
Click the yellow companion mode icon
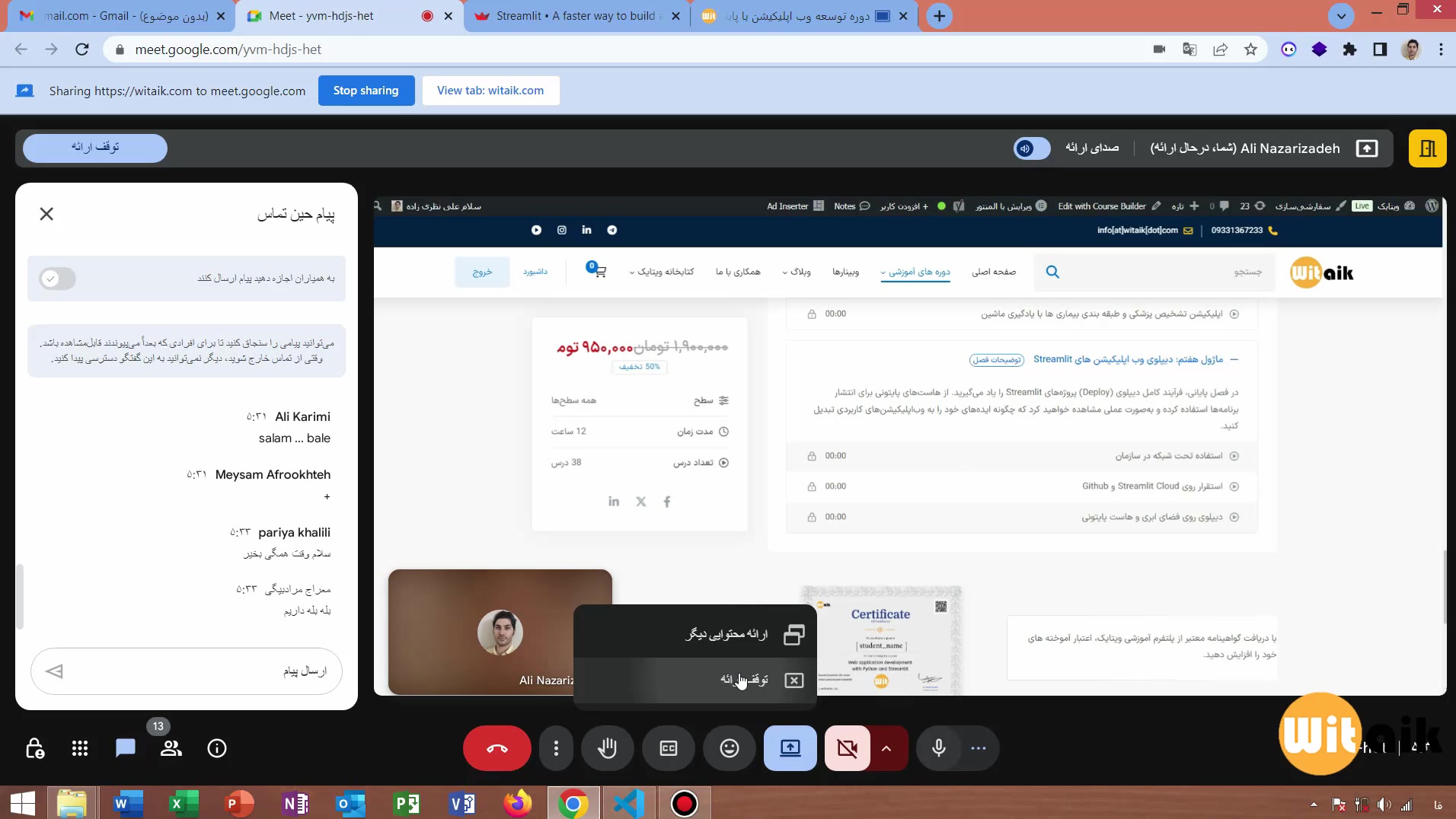[1428, 148]
